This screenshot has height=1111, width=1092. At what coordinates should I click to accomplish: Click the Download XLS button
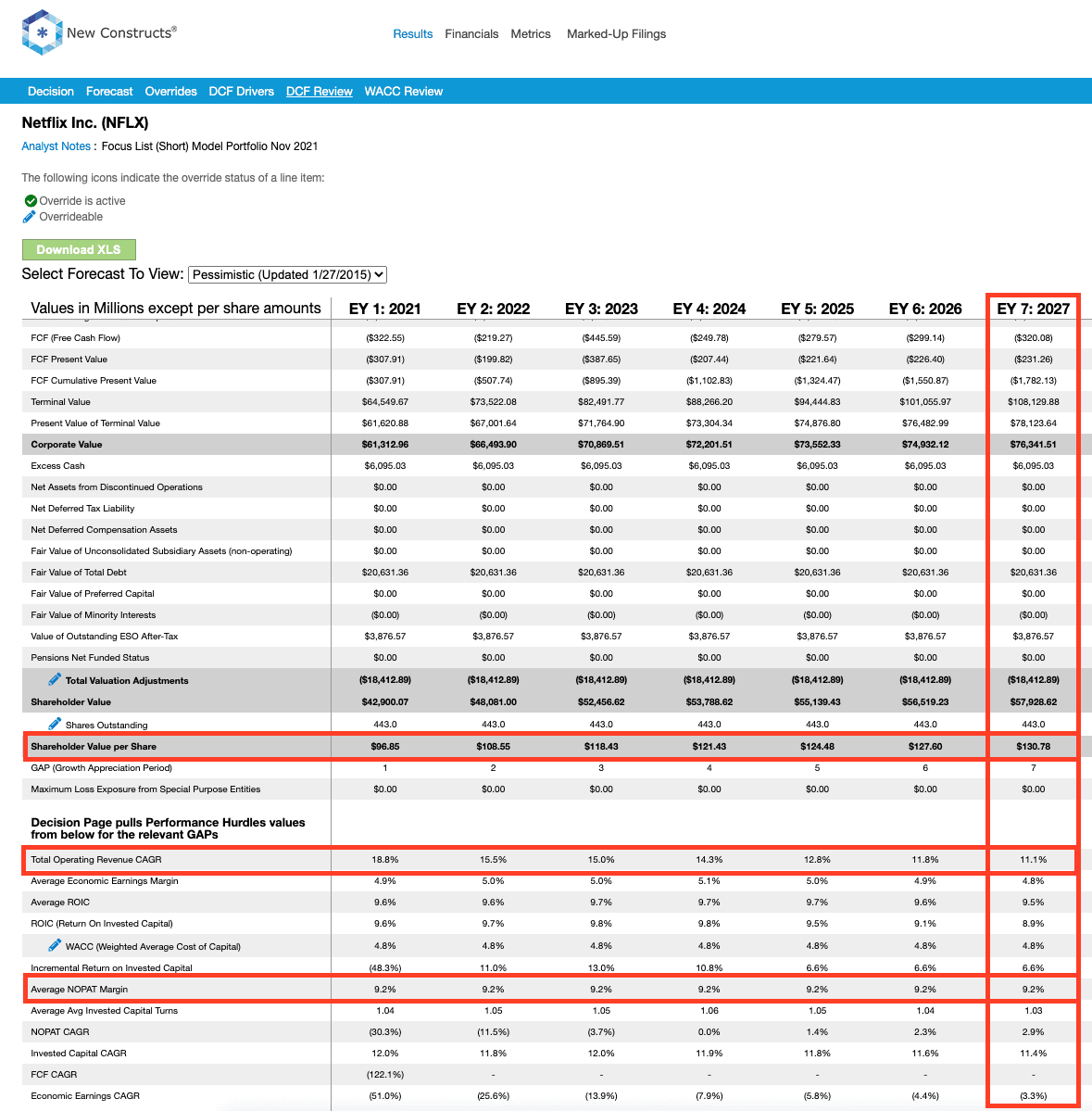click(x=79, y=249)
